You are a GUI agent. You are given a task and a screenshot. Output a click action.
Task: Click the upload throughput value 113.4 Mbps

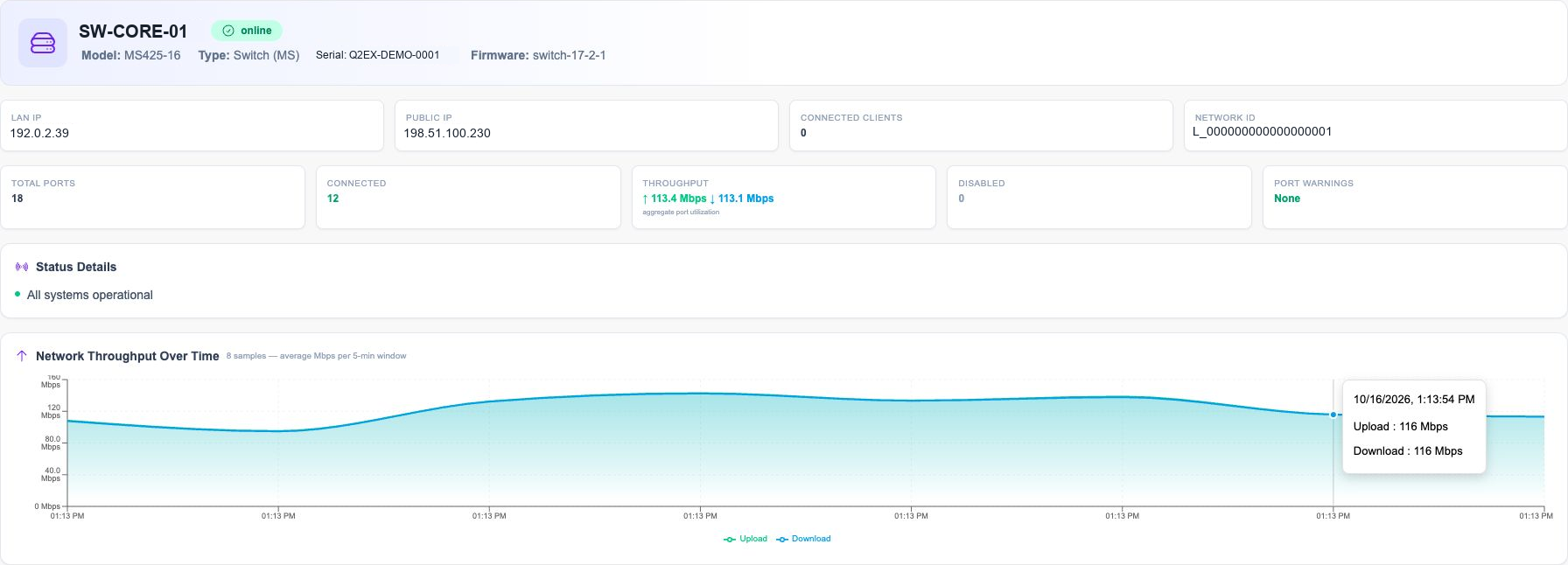coord(675,199)
